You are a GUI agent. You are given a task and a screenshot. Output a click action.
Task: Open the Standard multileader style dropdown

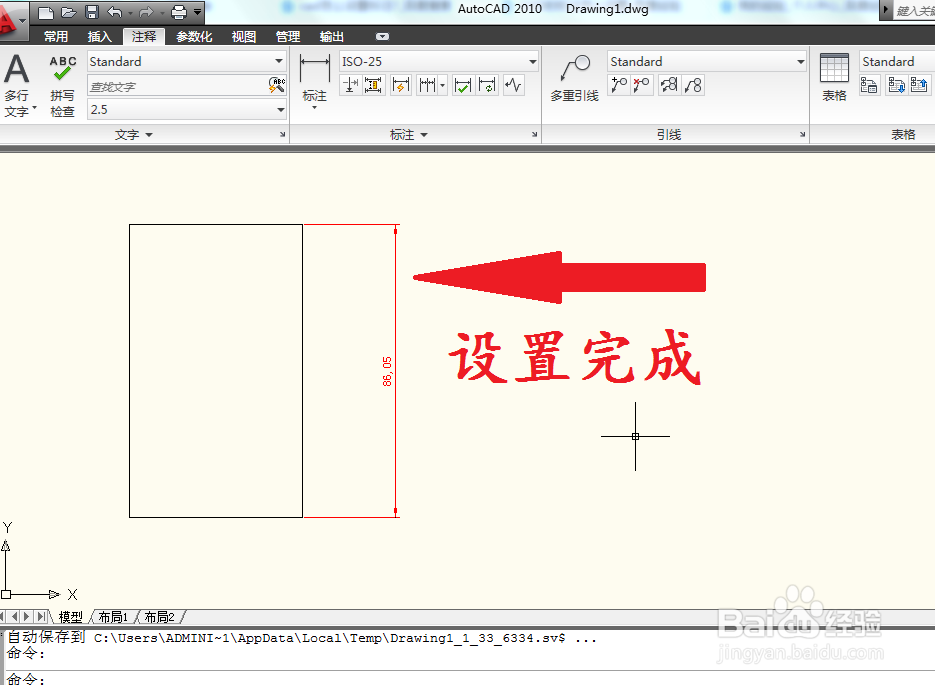[x=800, y=60]
